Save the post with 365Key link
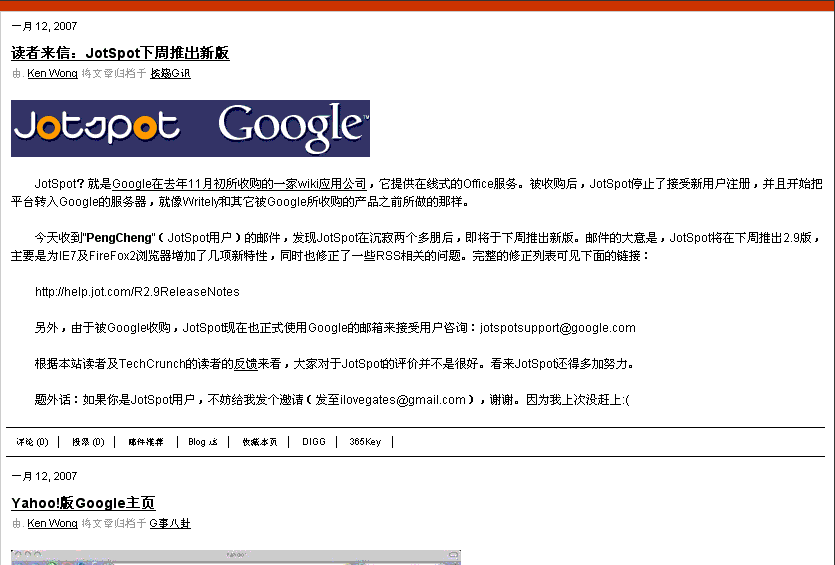 point(365,442)
